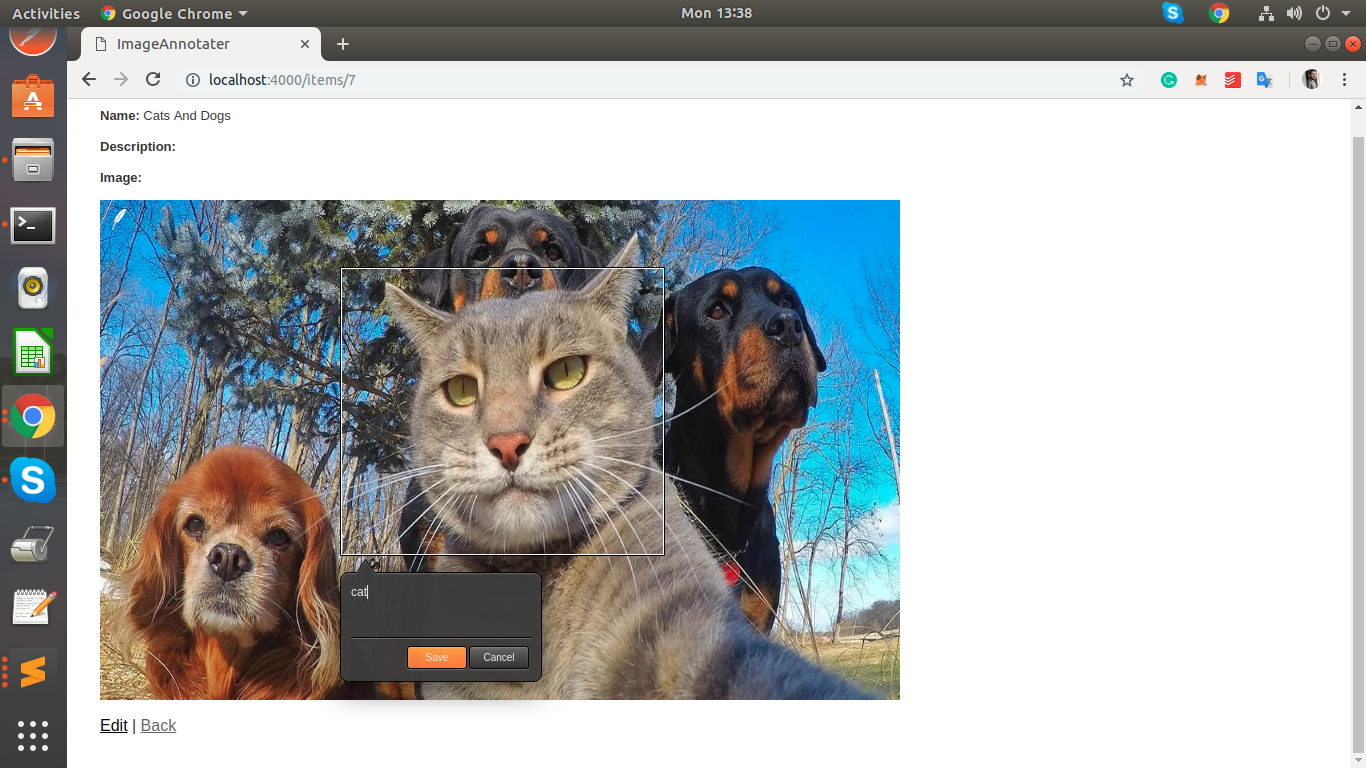1366x768 pixels.
Task: Open Chrome three-dot menu
Action: point(1342,80)
